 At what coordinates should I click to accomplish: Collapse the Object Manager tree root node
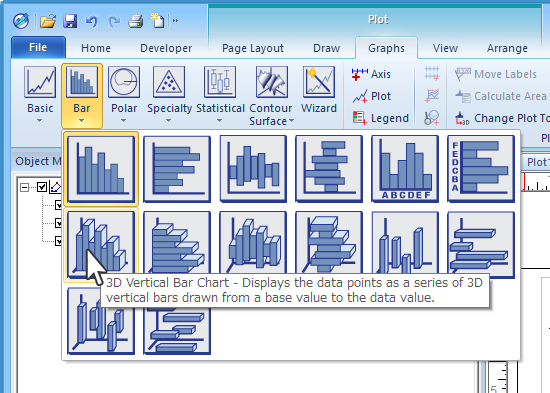[x=24, y=187]
